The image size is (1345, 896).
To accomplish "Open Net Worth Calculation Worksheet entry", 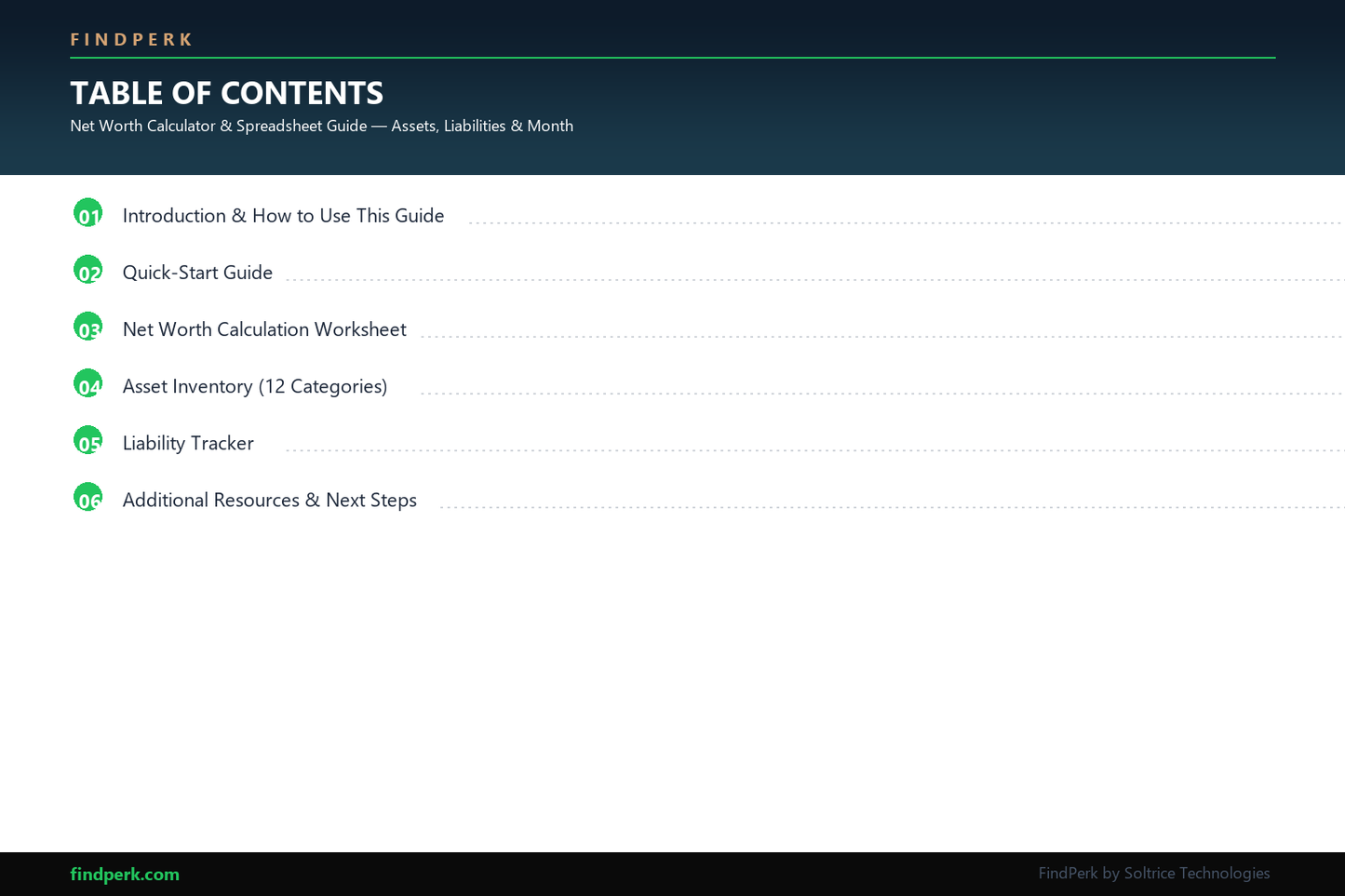I will click(264, 329).
